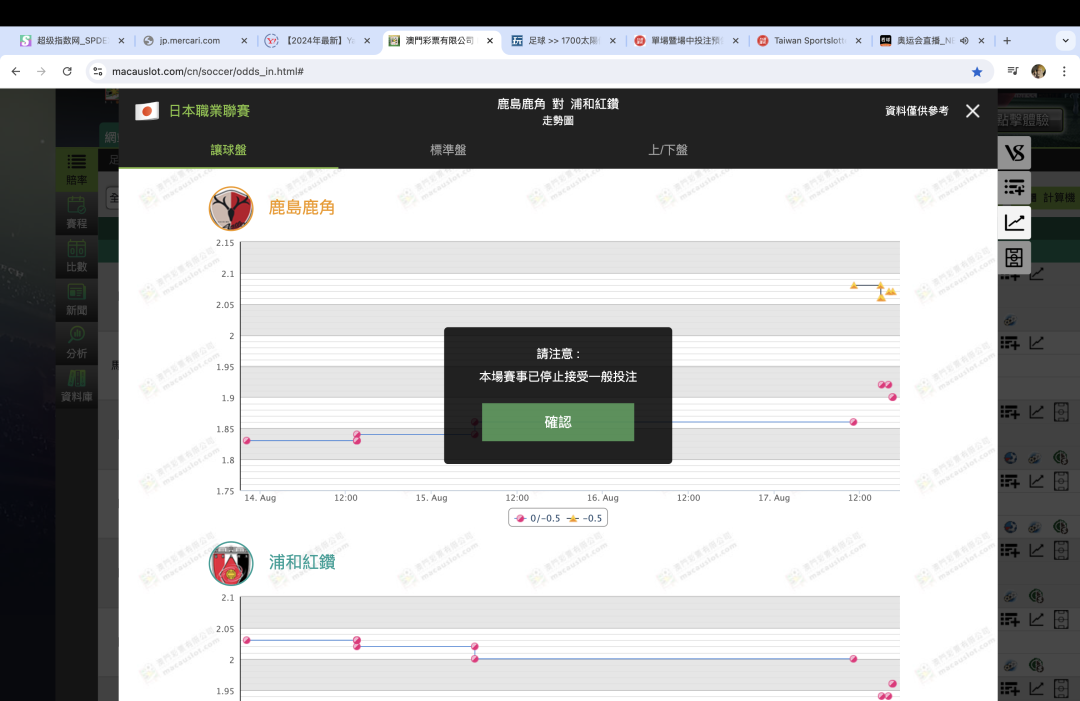Screen dimensions: 1080x701
Task: Open 賠率 in the left sidebar
Action: pos(76,169)
